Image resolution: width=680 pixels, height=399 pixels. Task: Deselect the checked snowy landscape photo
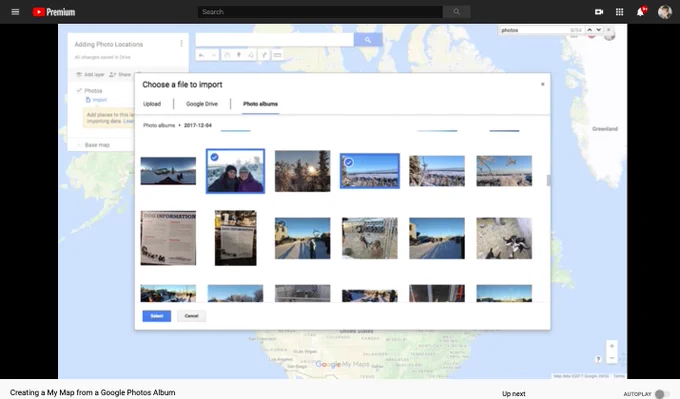point(369,171)
